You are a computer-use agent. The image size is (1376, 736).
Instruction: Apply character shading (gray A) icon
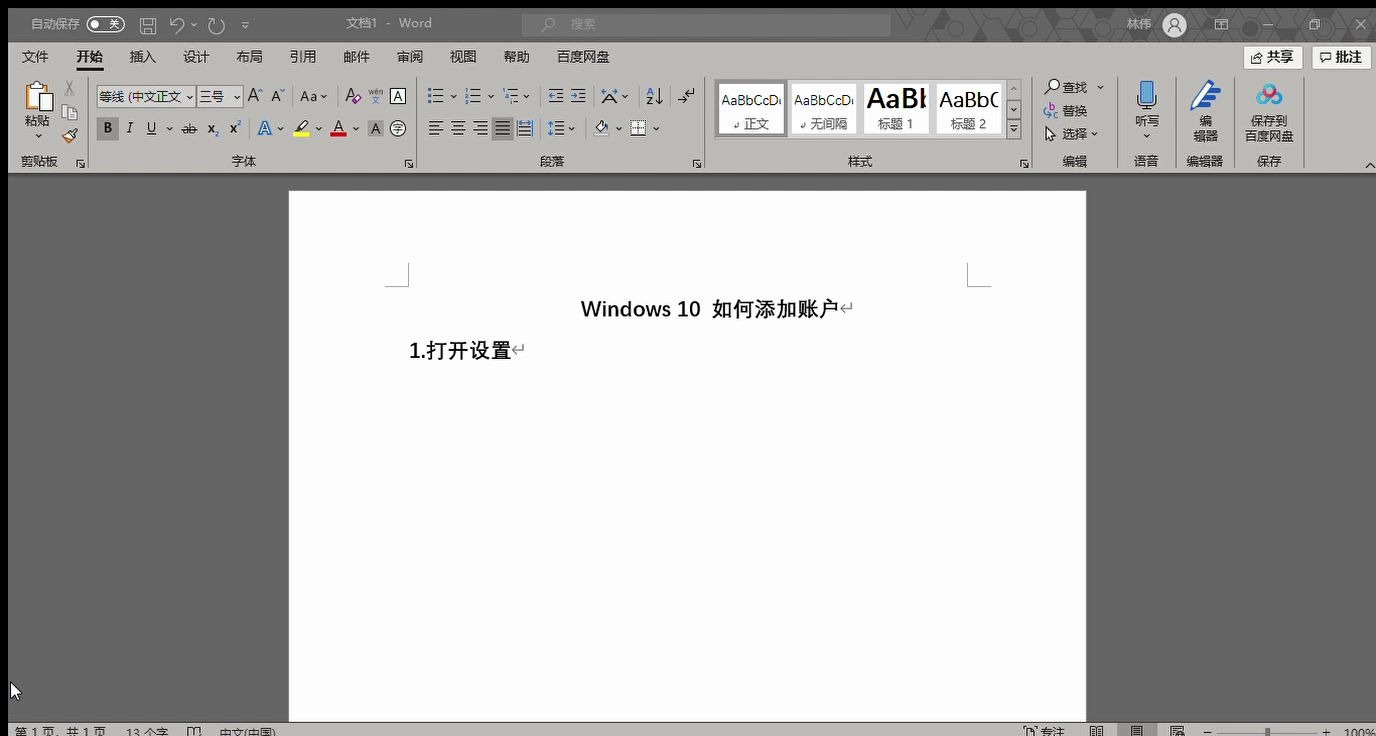pyautogui.click(x=375, y=128)
